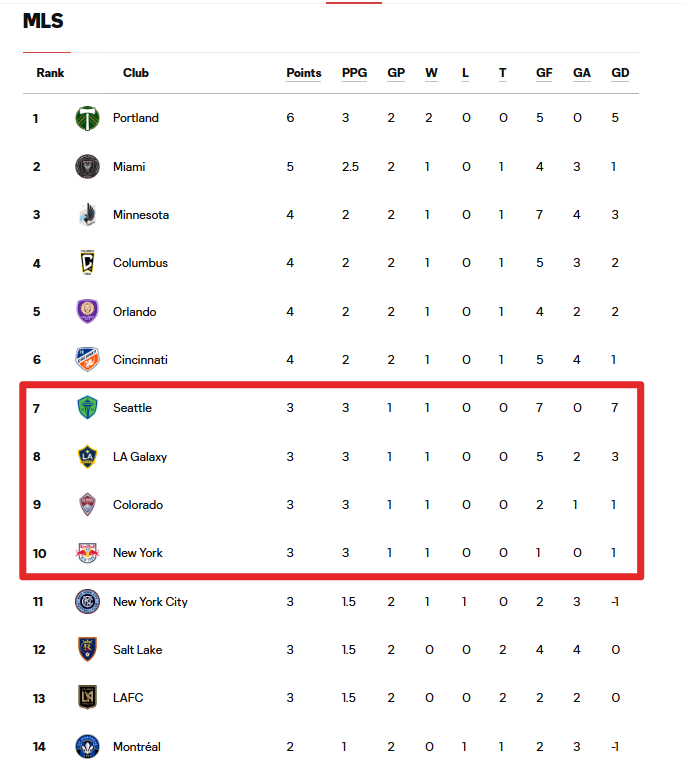Click the Colorado Rapids crest
The image size is (685, 776).
87,504
